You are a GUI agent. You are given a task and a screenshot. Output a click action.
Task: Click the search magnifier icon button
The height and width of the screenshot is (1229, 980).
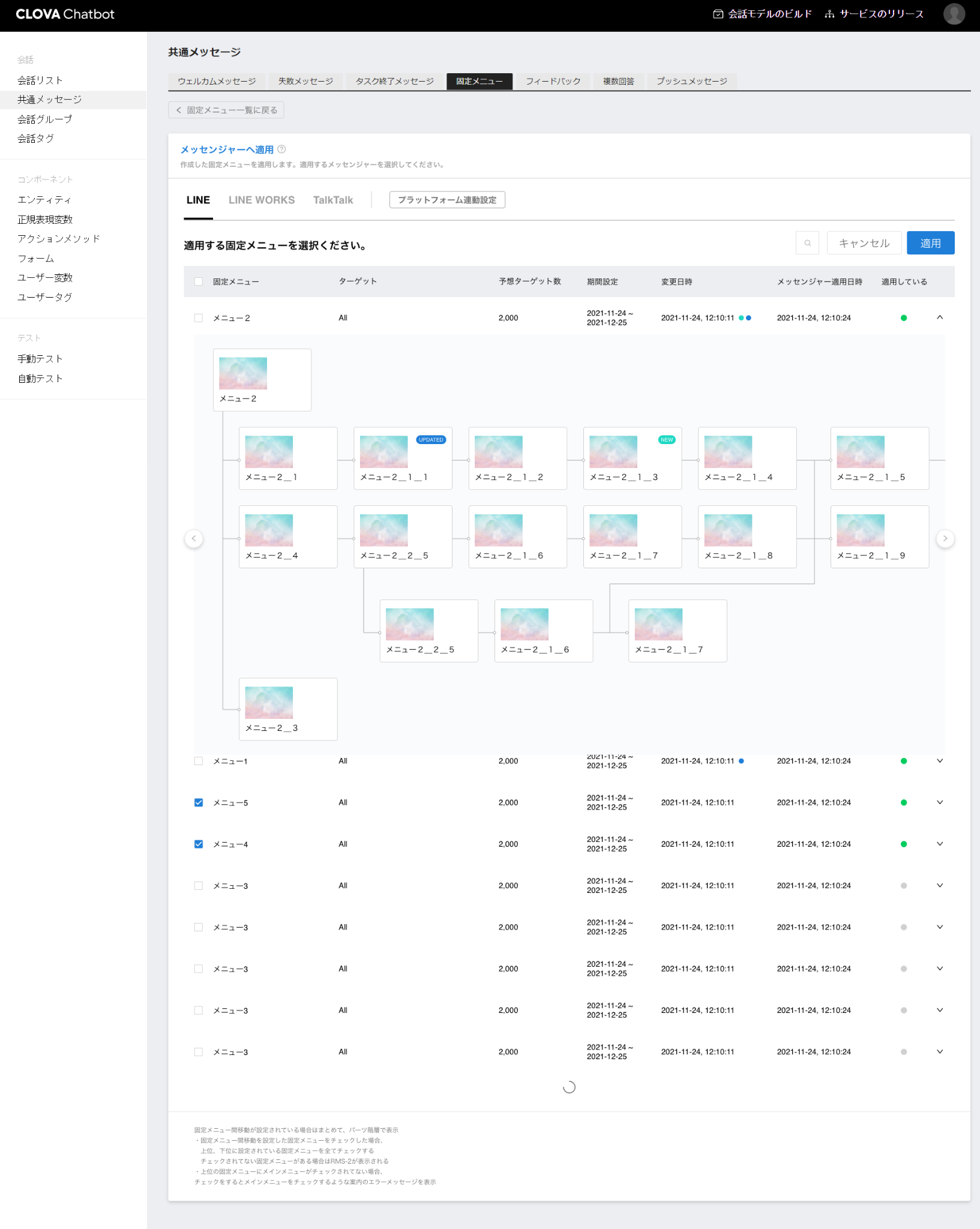click(x=807, y=243)
